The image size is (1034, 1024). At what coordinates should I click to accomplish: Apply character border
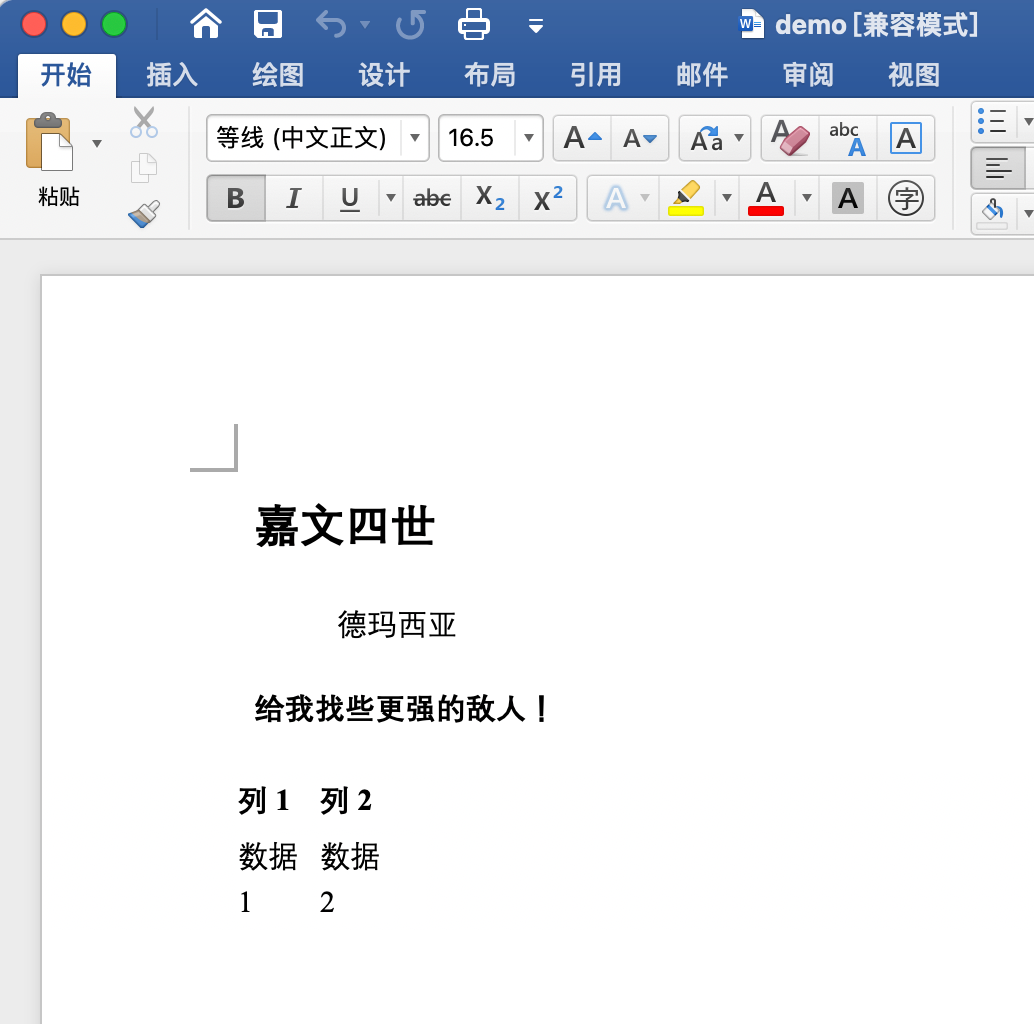[x=905, y=138]
